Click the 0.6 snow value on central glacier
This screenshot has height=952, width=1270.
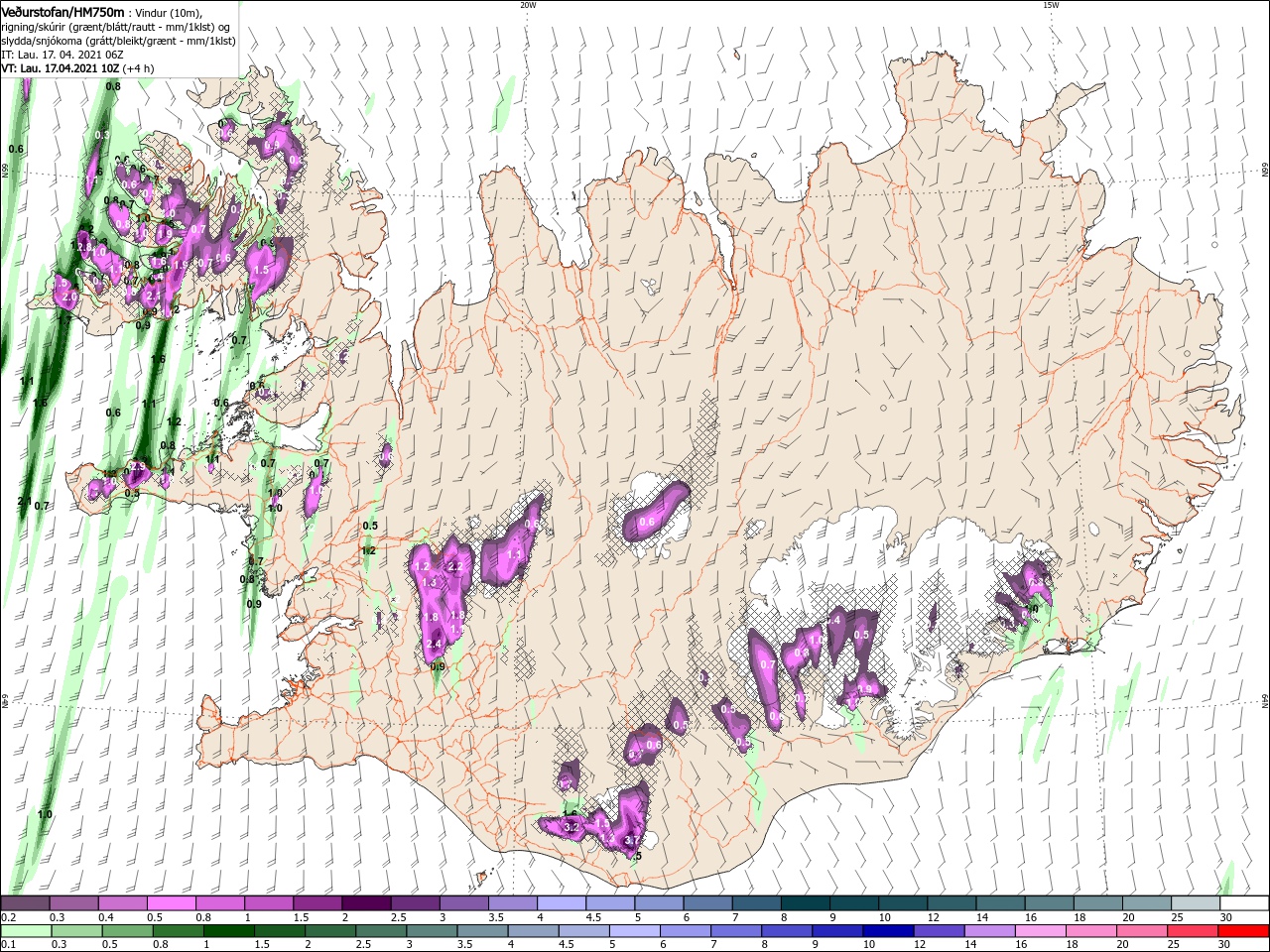click(648, 522)
